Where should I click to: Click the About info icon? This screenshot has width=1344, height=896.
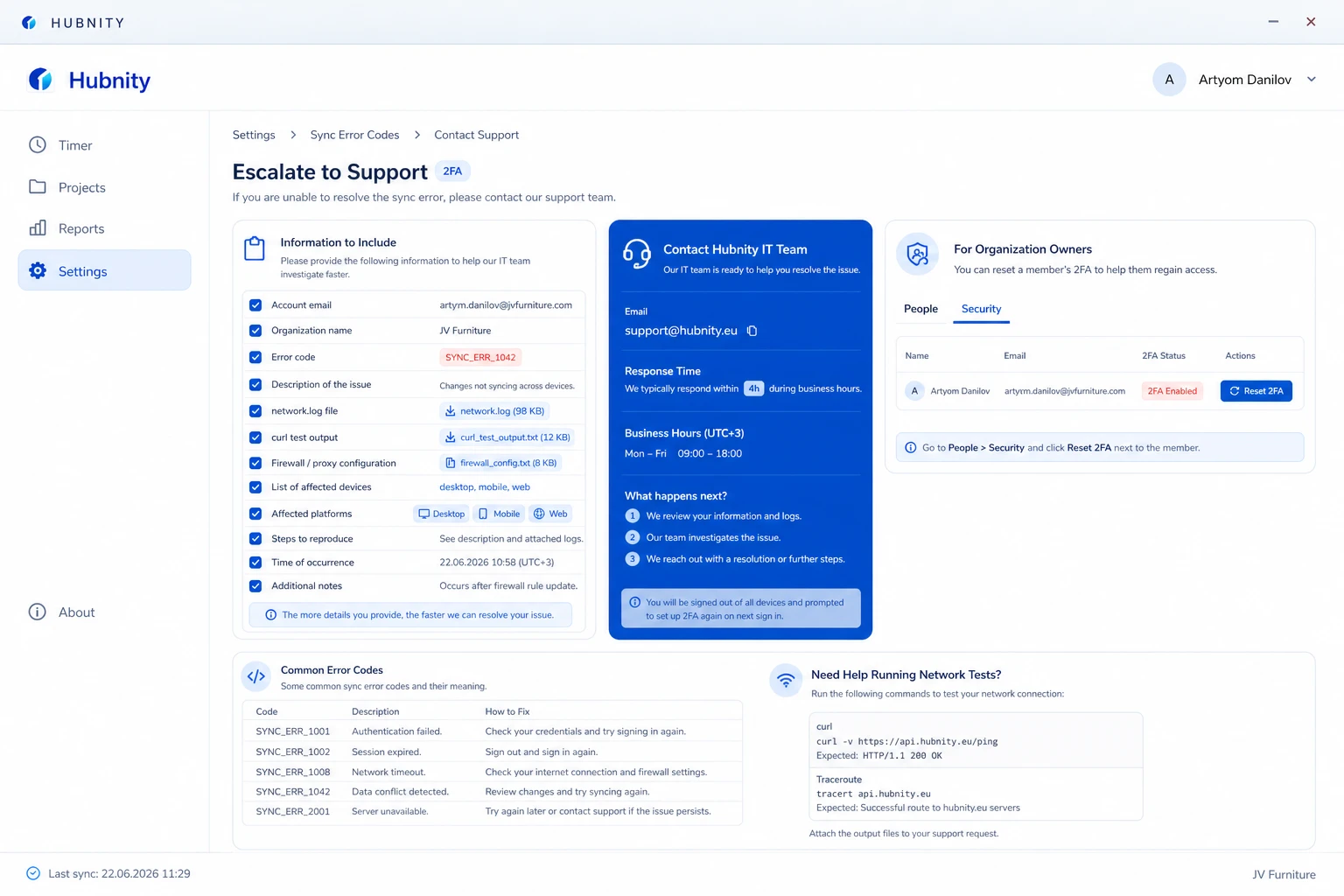[x=38, y=612]
